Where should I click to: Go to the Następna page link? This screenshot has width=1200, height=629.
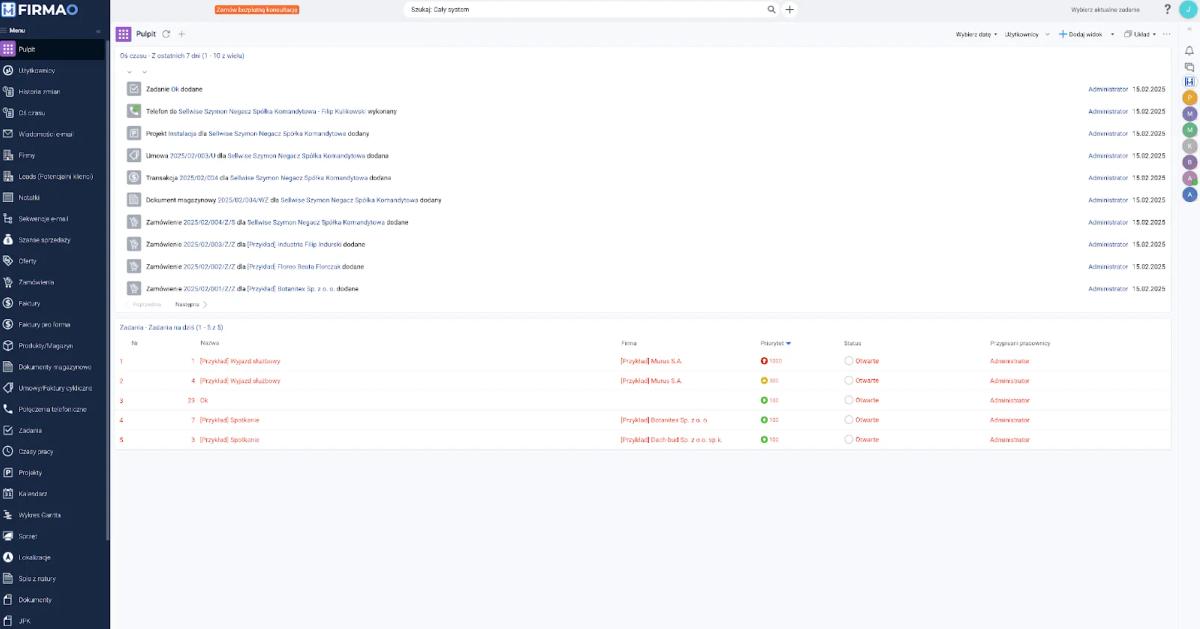190,304
